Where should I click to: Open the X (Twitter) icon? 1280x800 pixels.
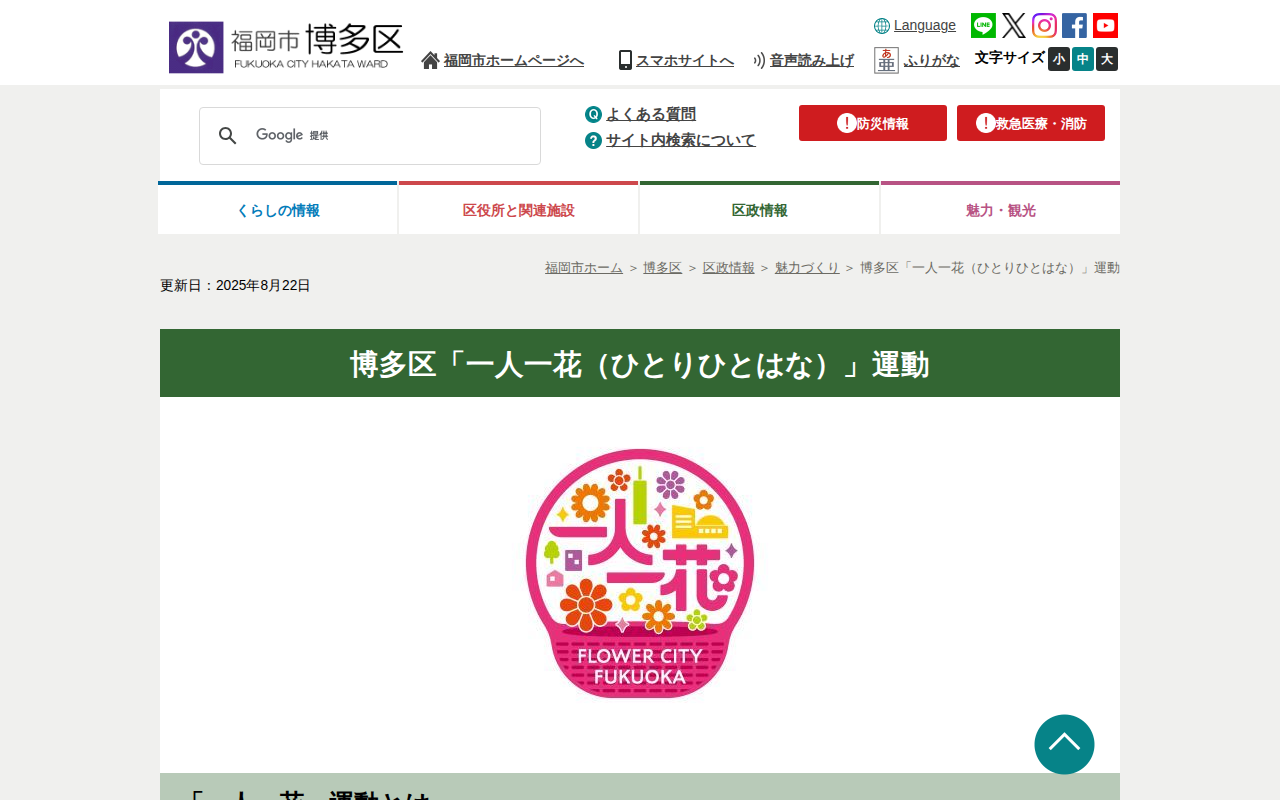[x=1014, y=26]
